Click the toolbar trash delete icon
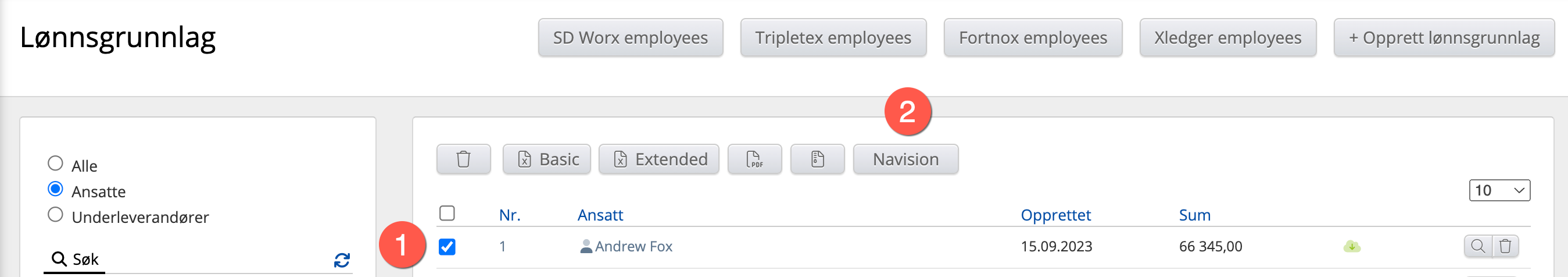Screen dimensions: 1568x277 (x=463, y=159)
